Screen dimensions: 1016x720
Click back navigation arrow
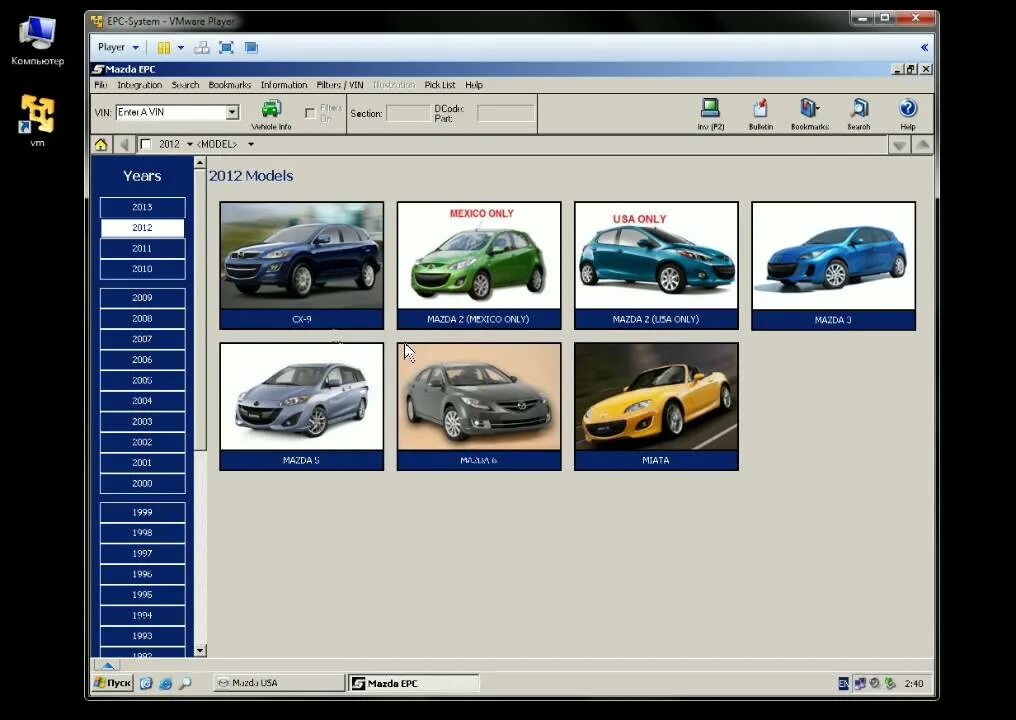point(124,145)
